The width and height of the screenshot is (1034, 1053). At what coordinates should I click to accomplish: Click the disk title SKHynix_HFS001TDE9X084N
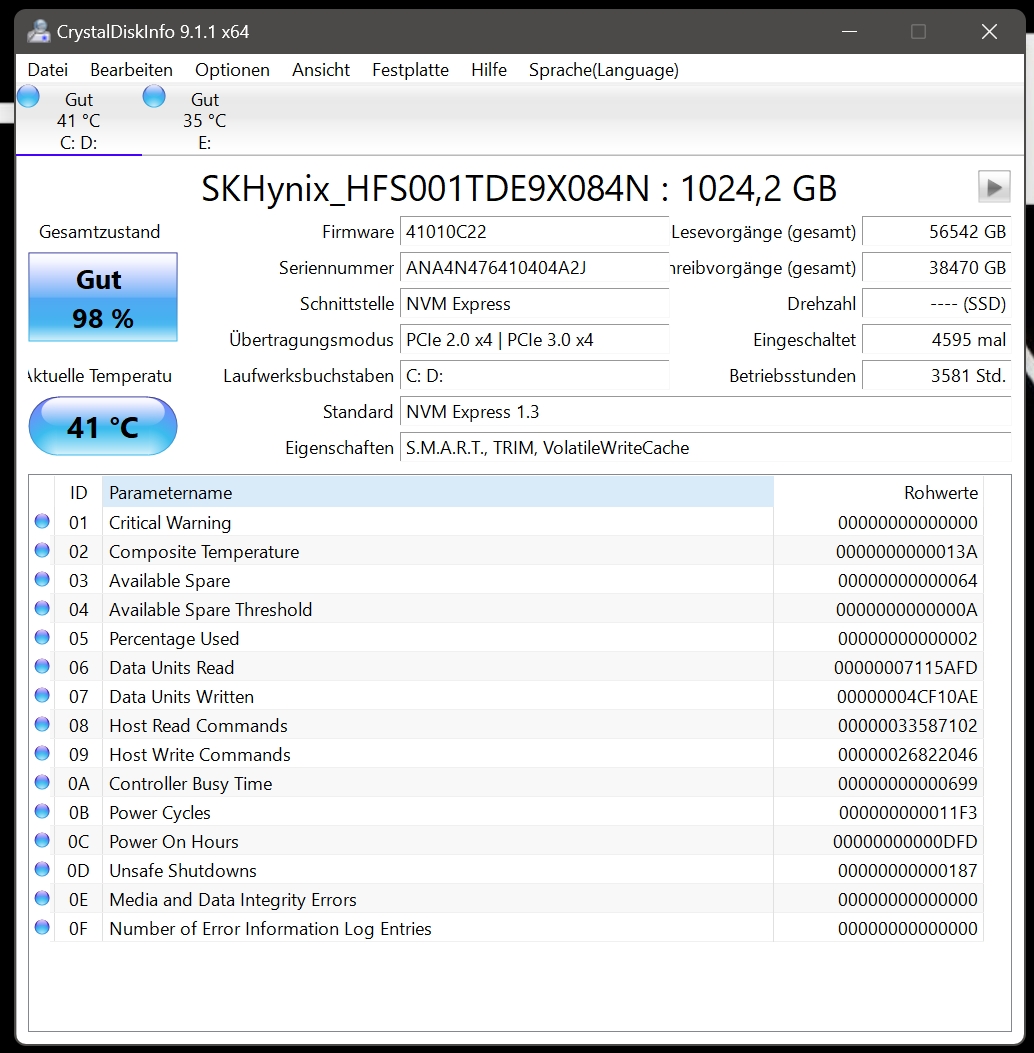(x=426, y=189)
